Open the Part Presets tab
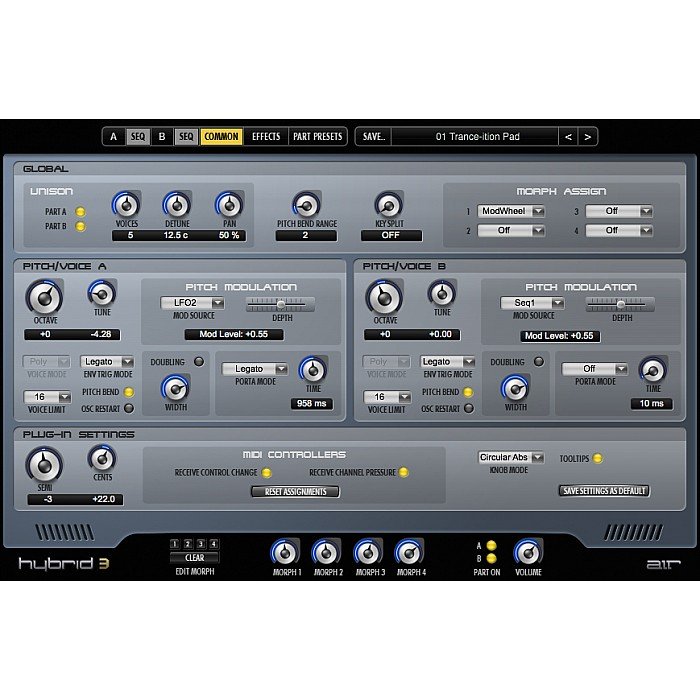This screenshot has height=700, width=700. tap(317, 136)
